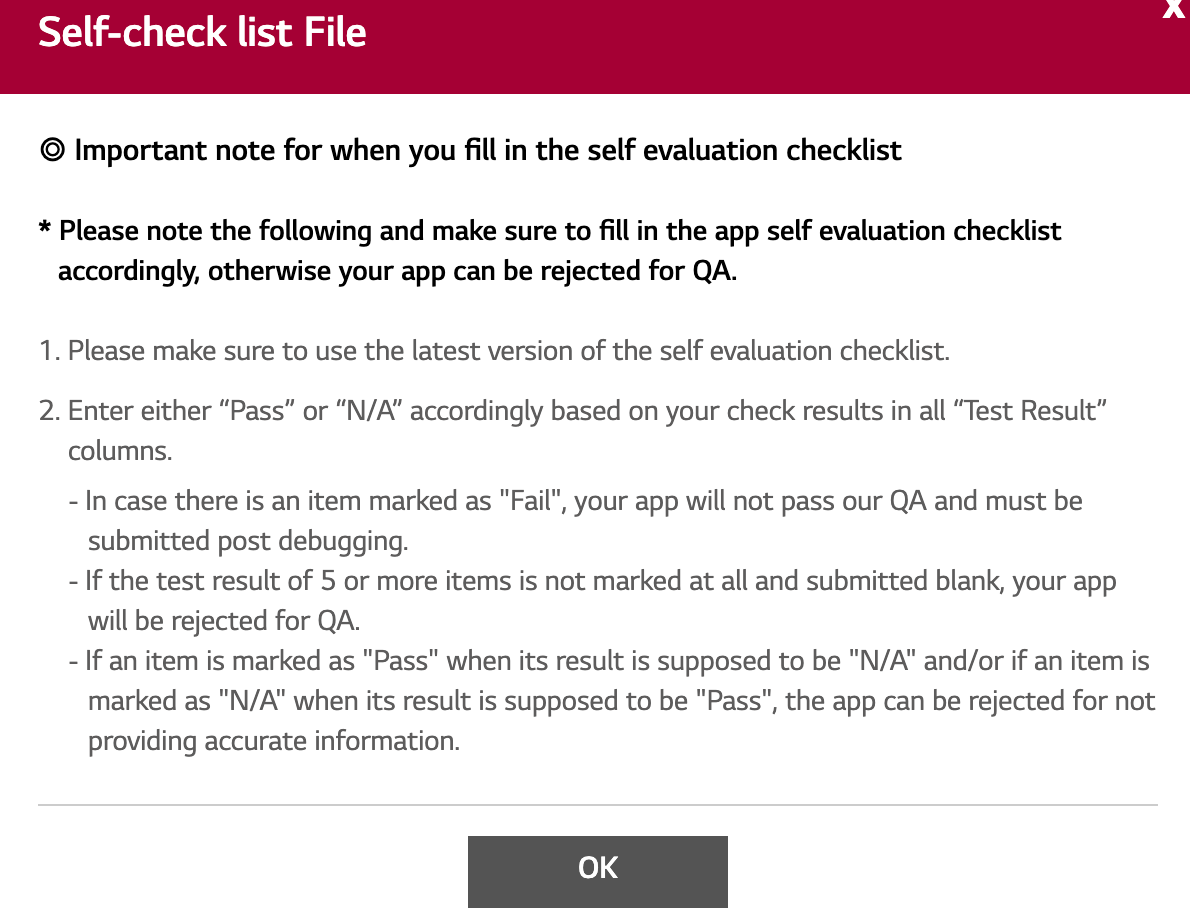Click note 1 about latest checklist version
The image size is (1190, 920).
click(x=494, y=351)
